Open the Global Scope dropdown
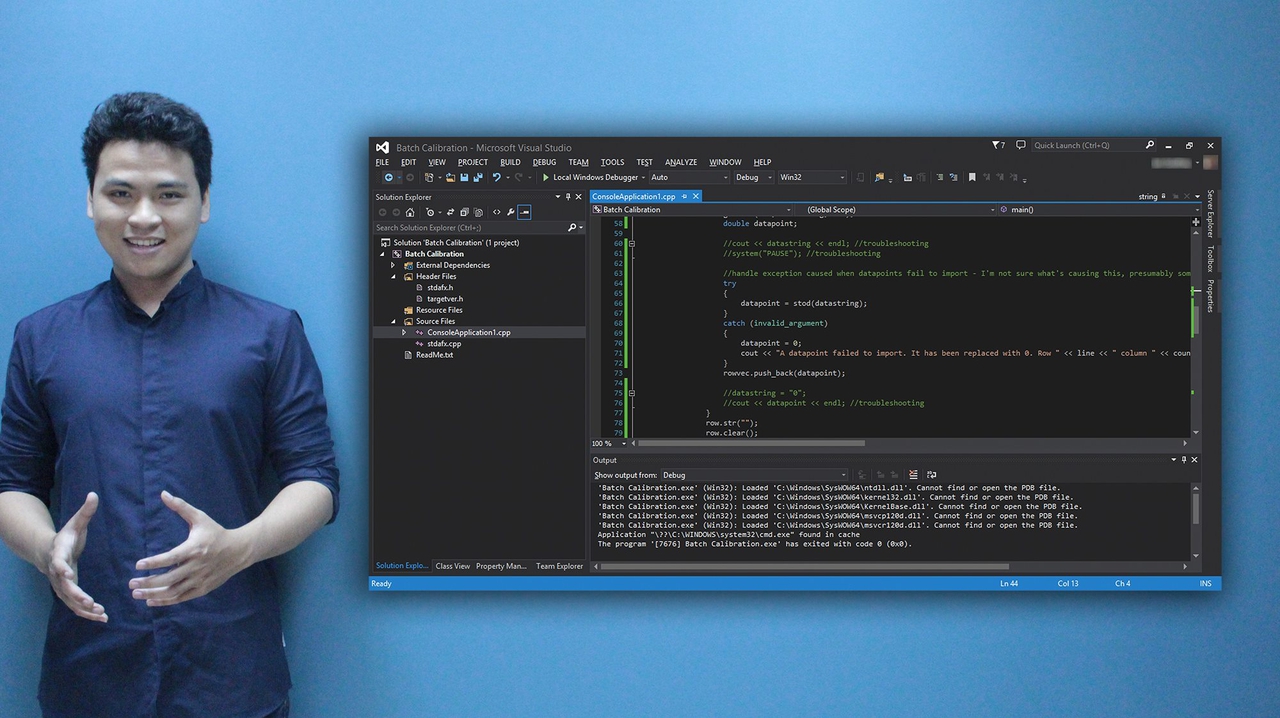 click(895, 210)
